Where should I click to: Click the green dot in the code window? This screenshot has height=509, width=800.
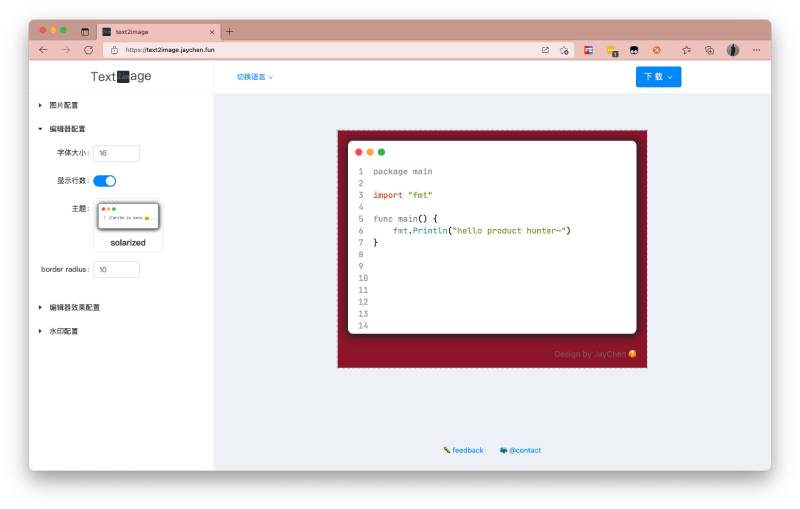tap(381, 152)
